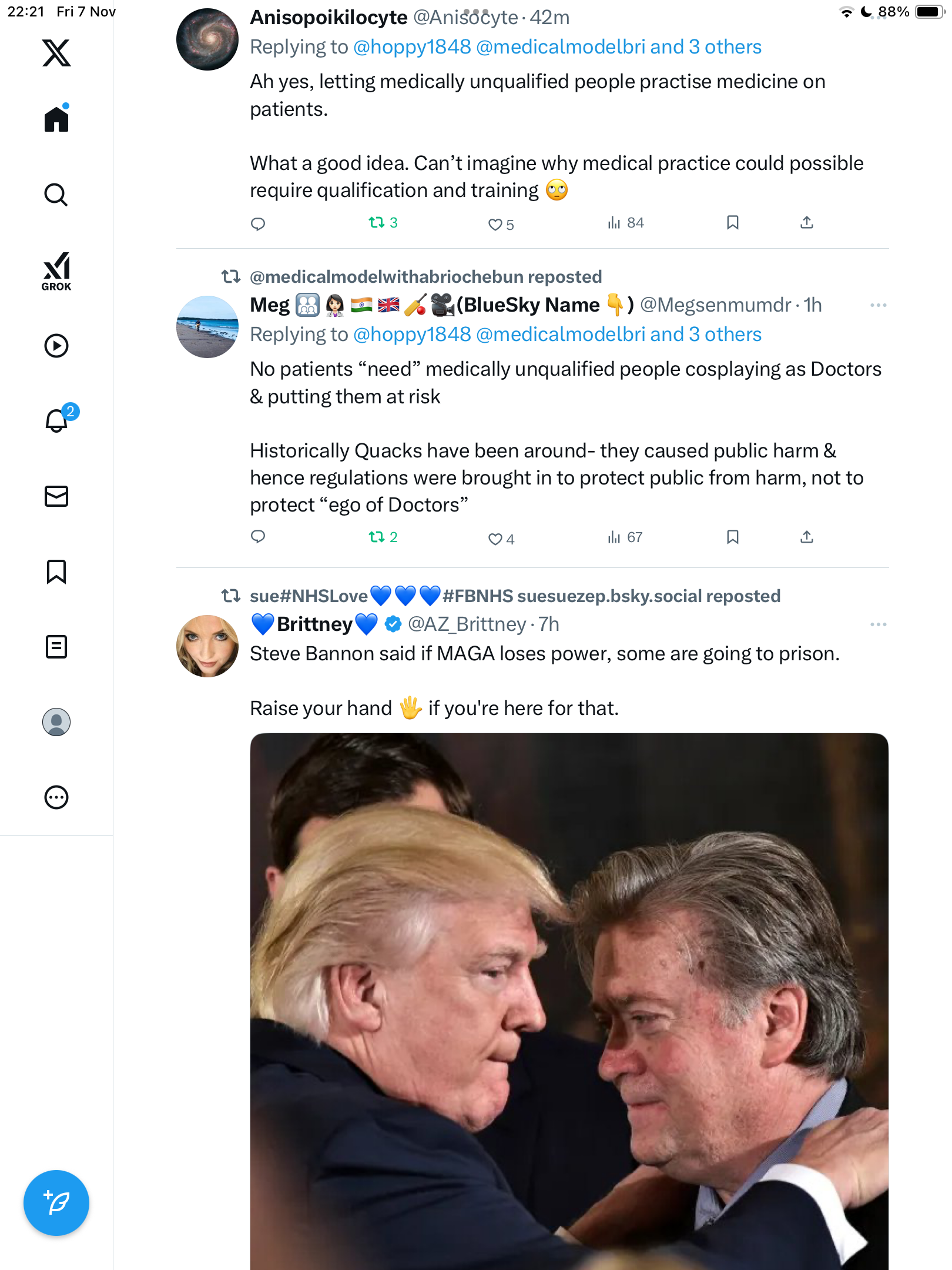Like Anisopoikilocyte's reply with 5 likes
Screen dimensions: 952x1270
pos(495,224)
